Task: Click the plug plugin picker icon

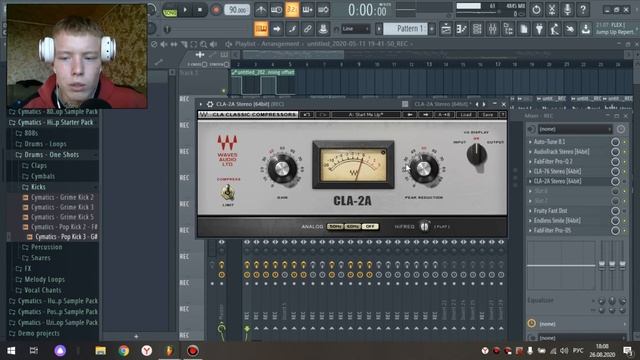Action: 539,29
